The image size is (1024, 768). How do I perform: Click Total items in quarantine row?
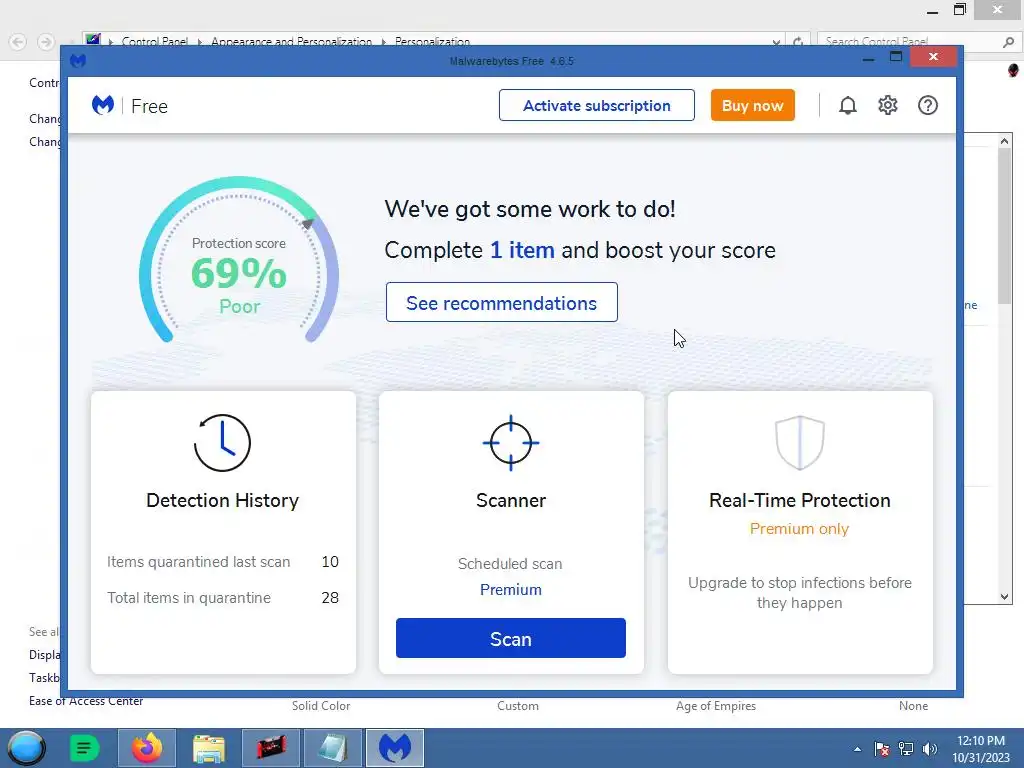coord(223,598)
